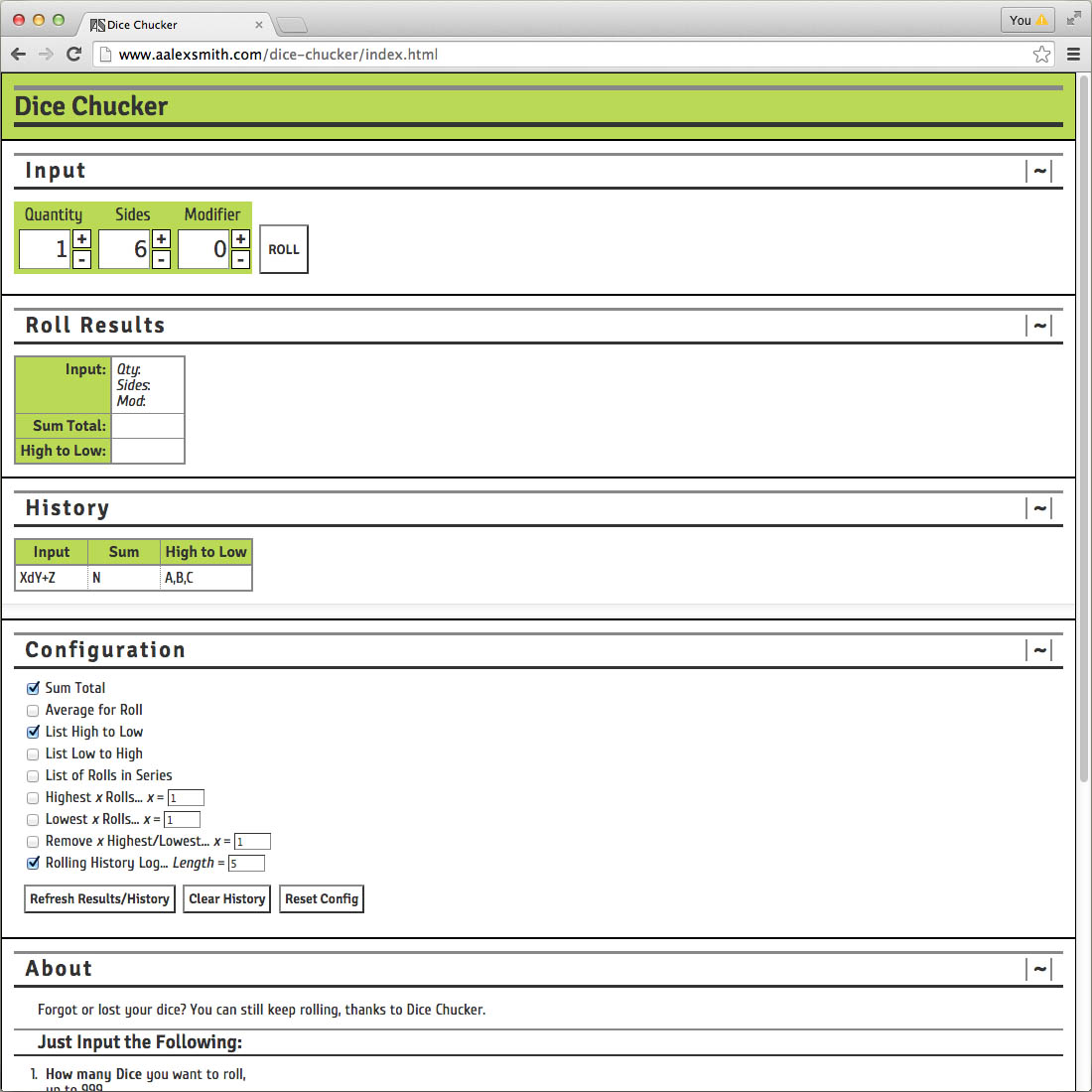Viewport: 1092px width, 1092px height.
Task: Click the browser forward arrow
Action: tap(46, 55)
